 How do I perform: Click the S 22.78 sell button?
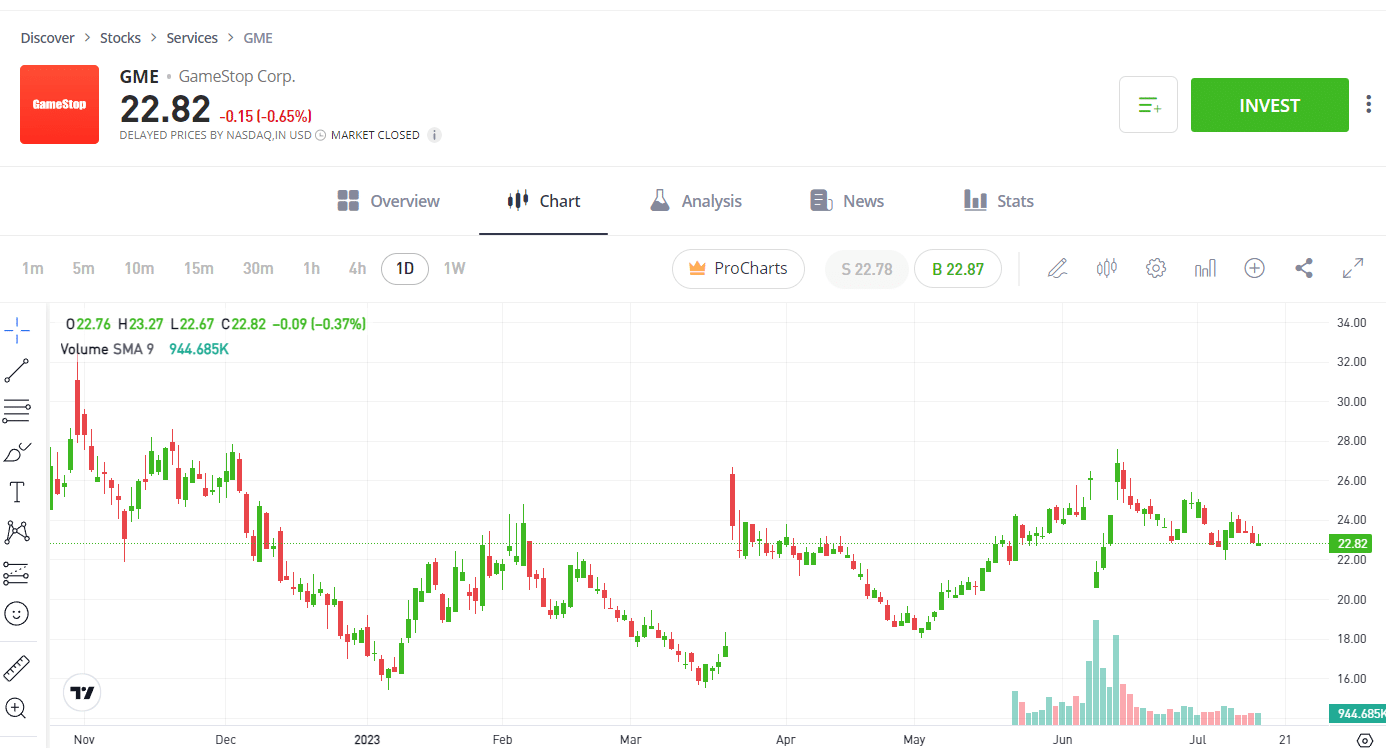tap(866, 269)
